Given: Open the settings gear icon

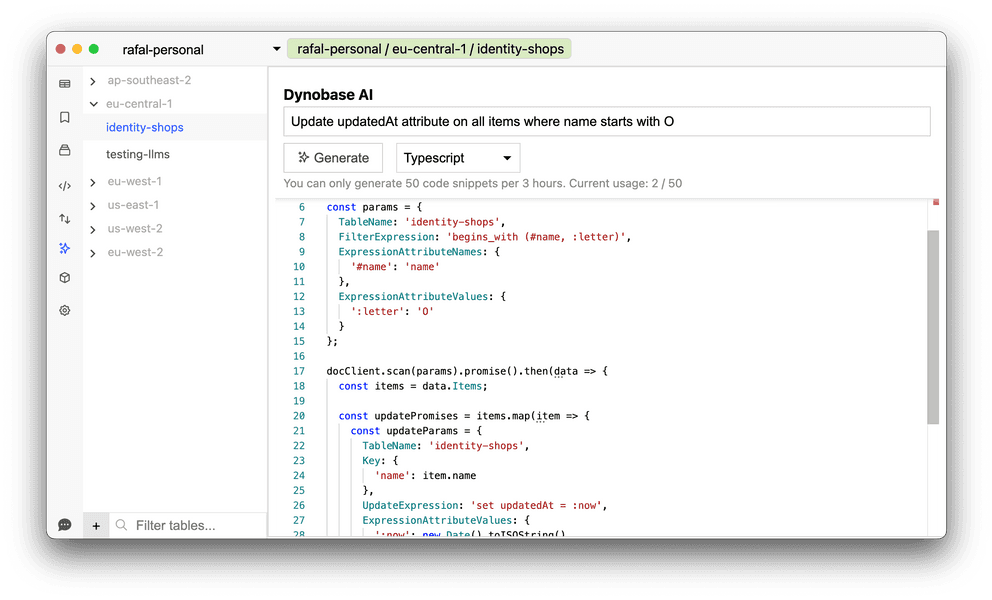Looking at the screenshot, I should (x=64, y=310).
